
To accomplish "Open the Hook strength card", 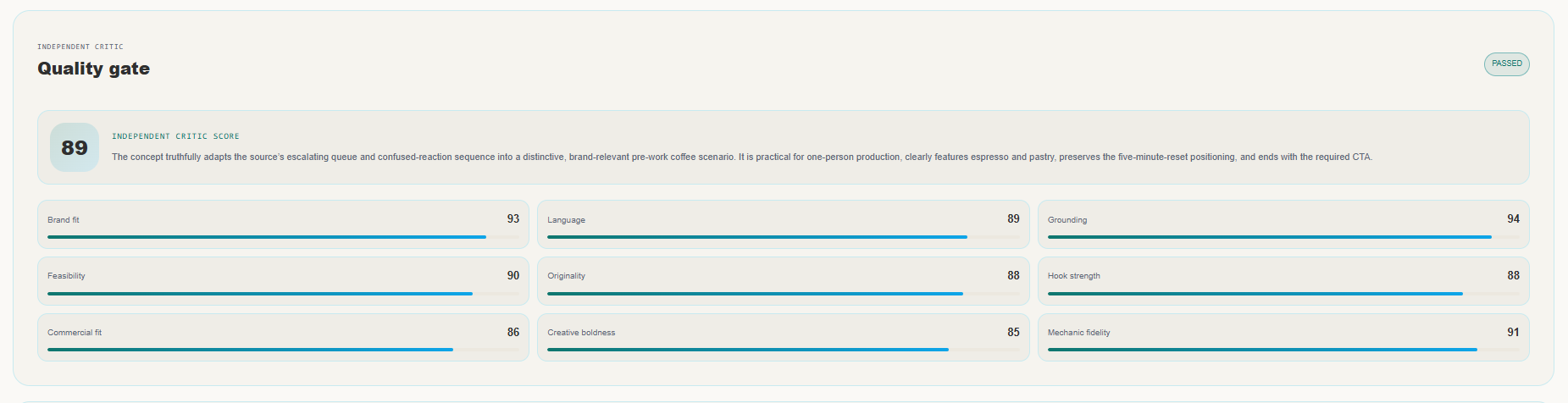I will [x=1283, y=281].
